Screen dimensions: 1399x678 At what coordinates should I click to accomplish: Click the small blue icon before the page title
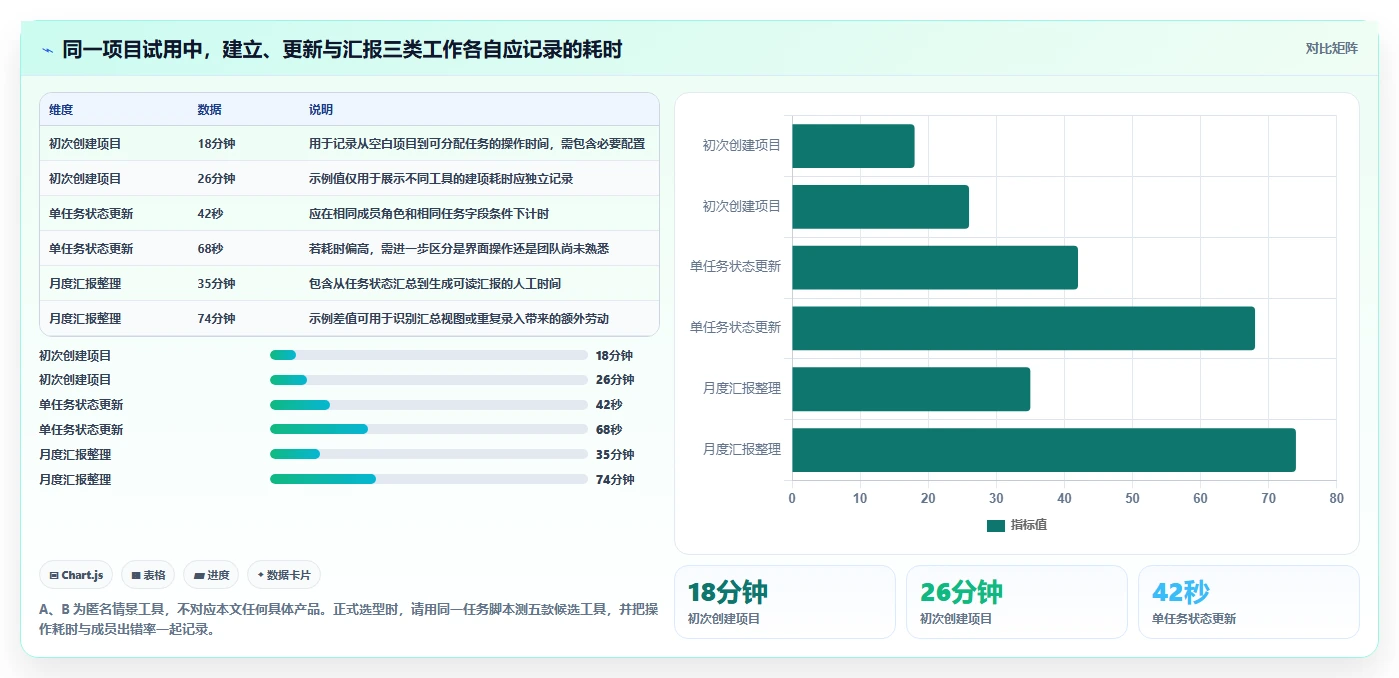point(47,50)
